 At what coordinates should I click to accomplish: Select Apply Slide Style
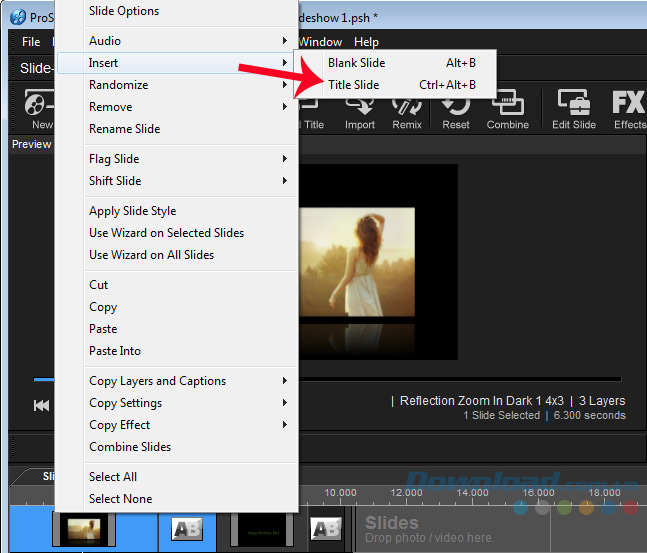pyautogui.click(x=177, y=211)
